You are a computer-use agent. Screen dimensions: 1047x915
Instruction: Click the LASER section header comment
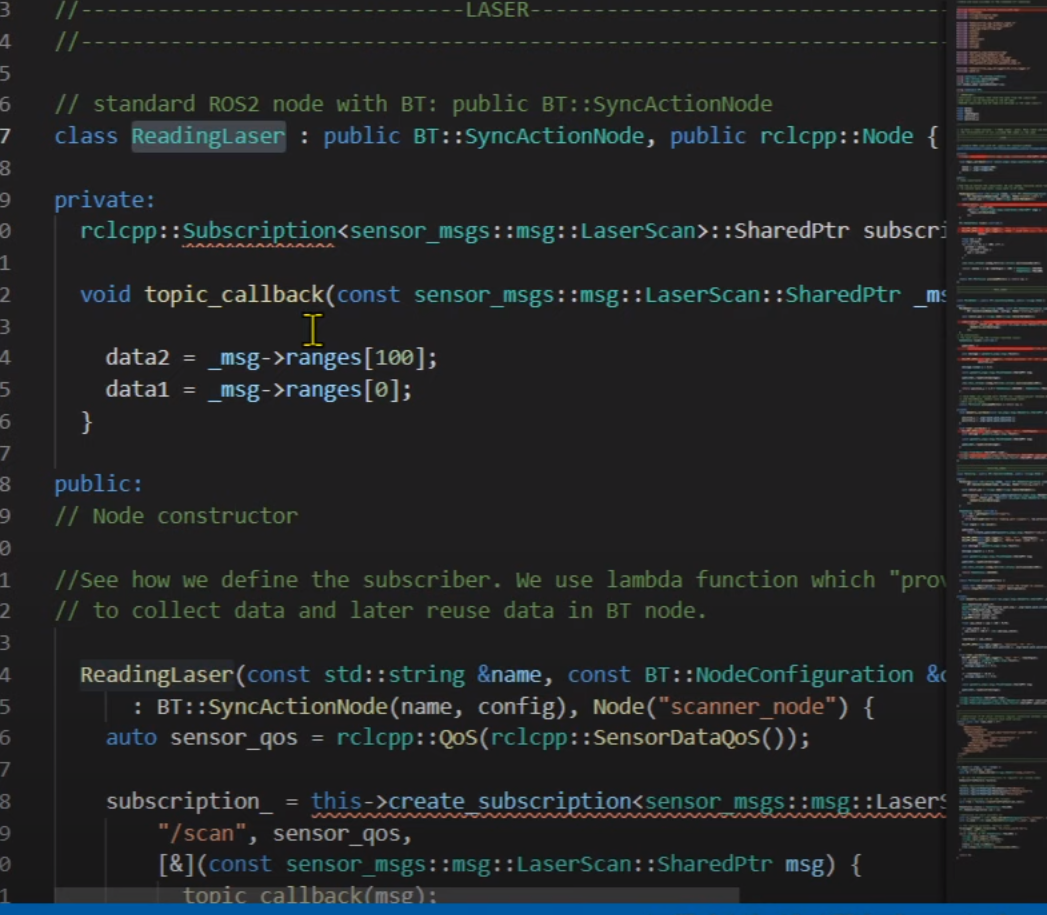497,10
